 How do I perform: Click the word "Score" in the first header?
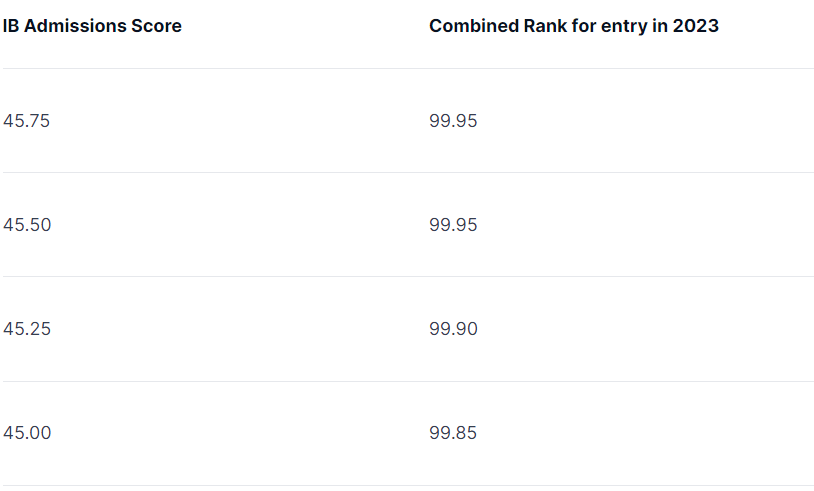158,26
